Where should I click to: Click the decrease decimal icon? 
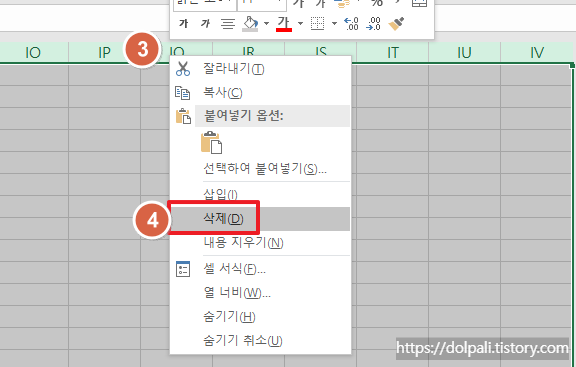click(x=373, y=24)
